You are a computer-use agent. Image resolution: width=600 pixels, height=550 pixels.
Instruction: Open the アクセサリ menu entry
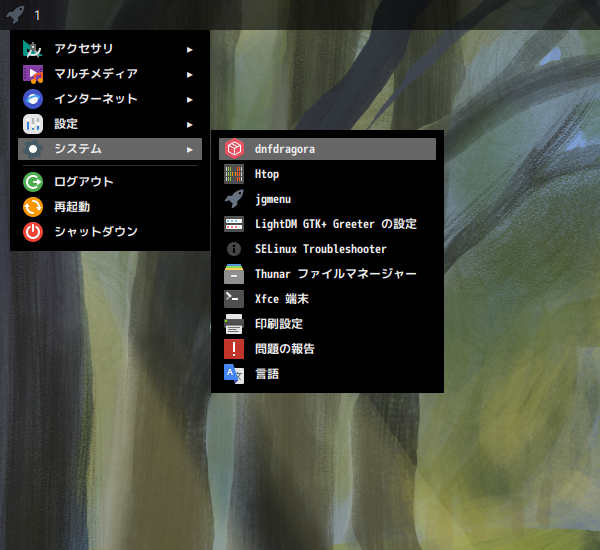(110, 49)
